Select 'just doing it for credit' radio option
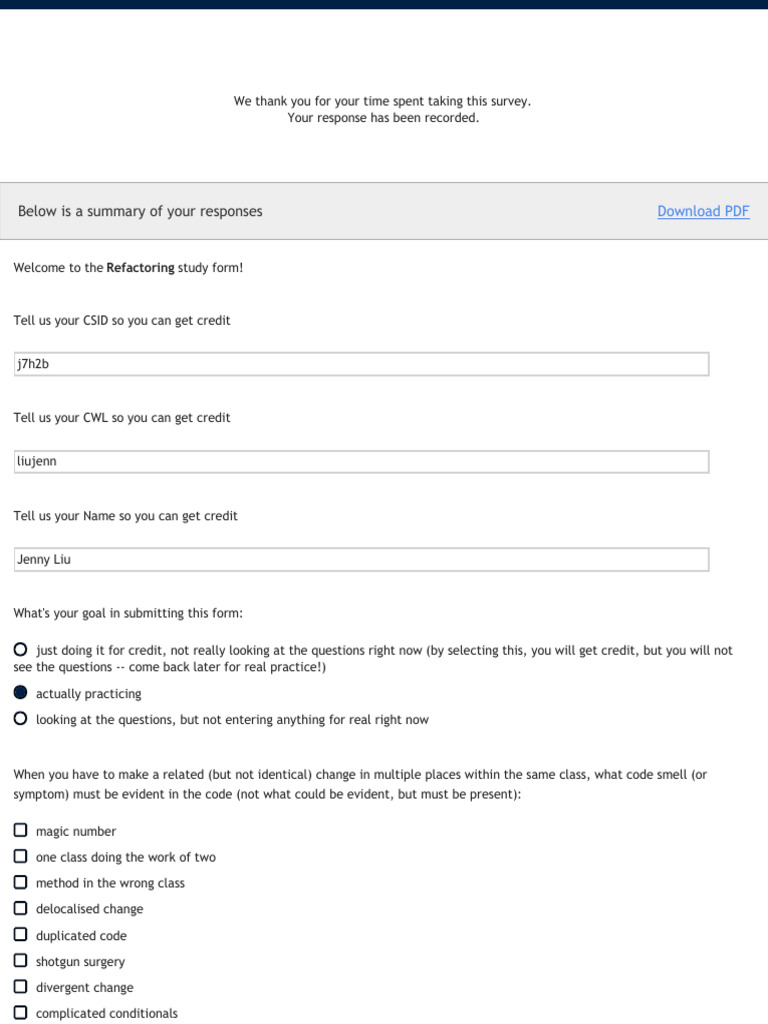This screenshot has height=1024, width=768. tap(21, 650)
